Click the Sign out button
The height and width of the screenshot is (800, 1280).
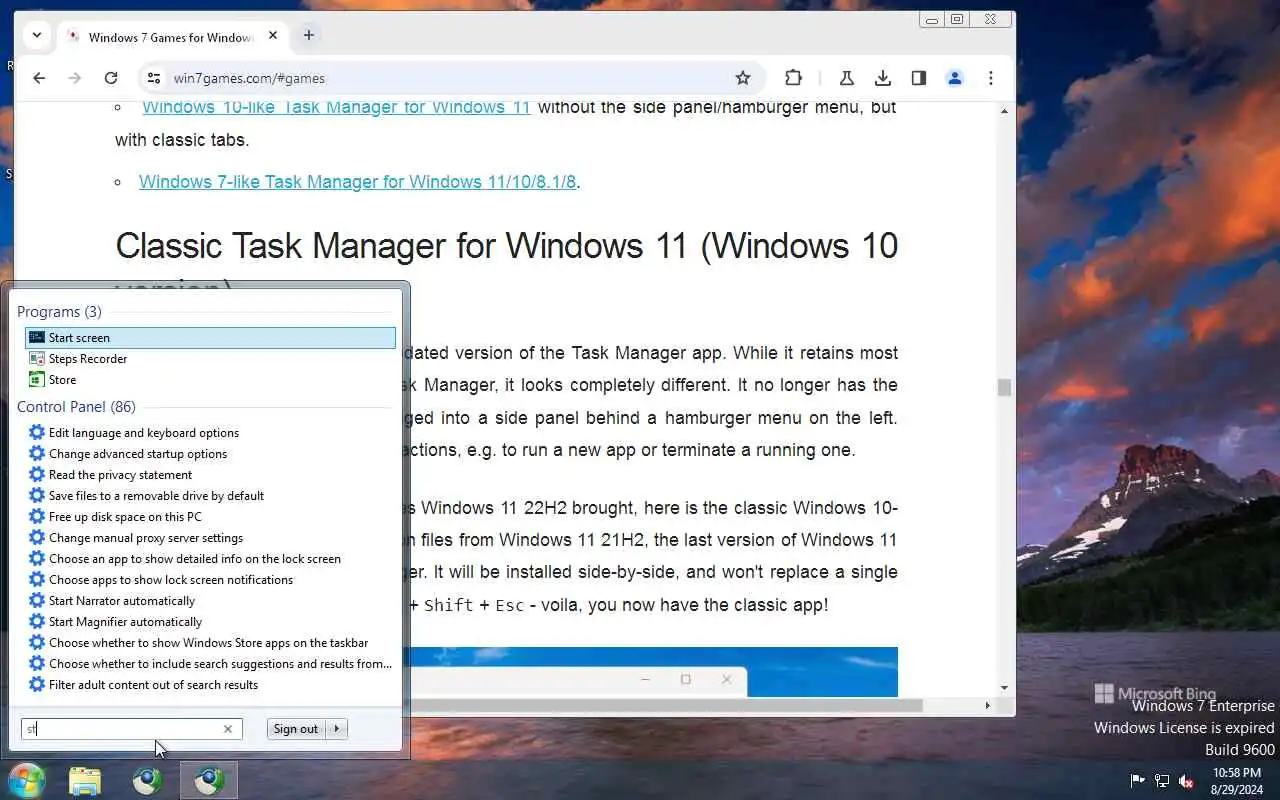point(296,729)
